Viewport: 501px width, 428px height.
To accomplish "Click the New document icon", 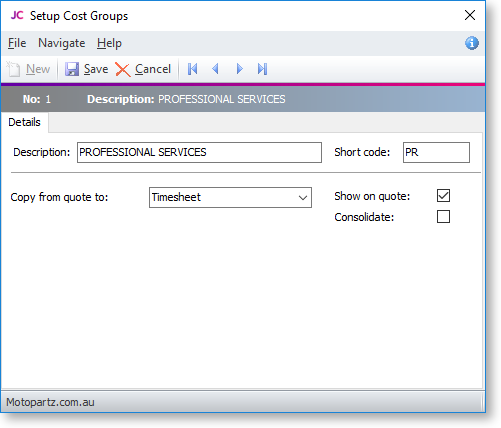I will pyautogui.click(x=13, y=69).
